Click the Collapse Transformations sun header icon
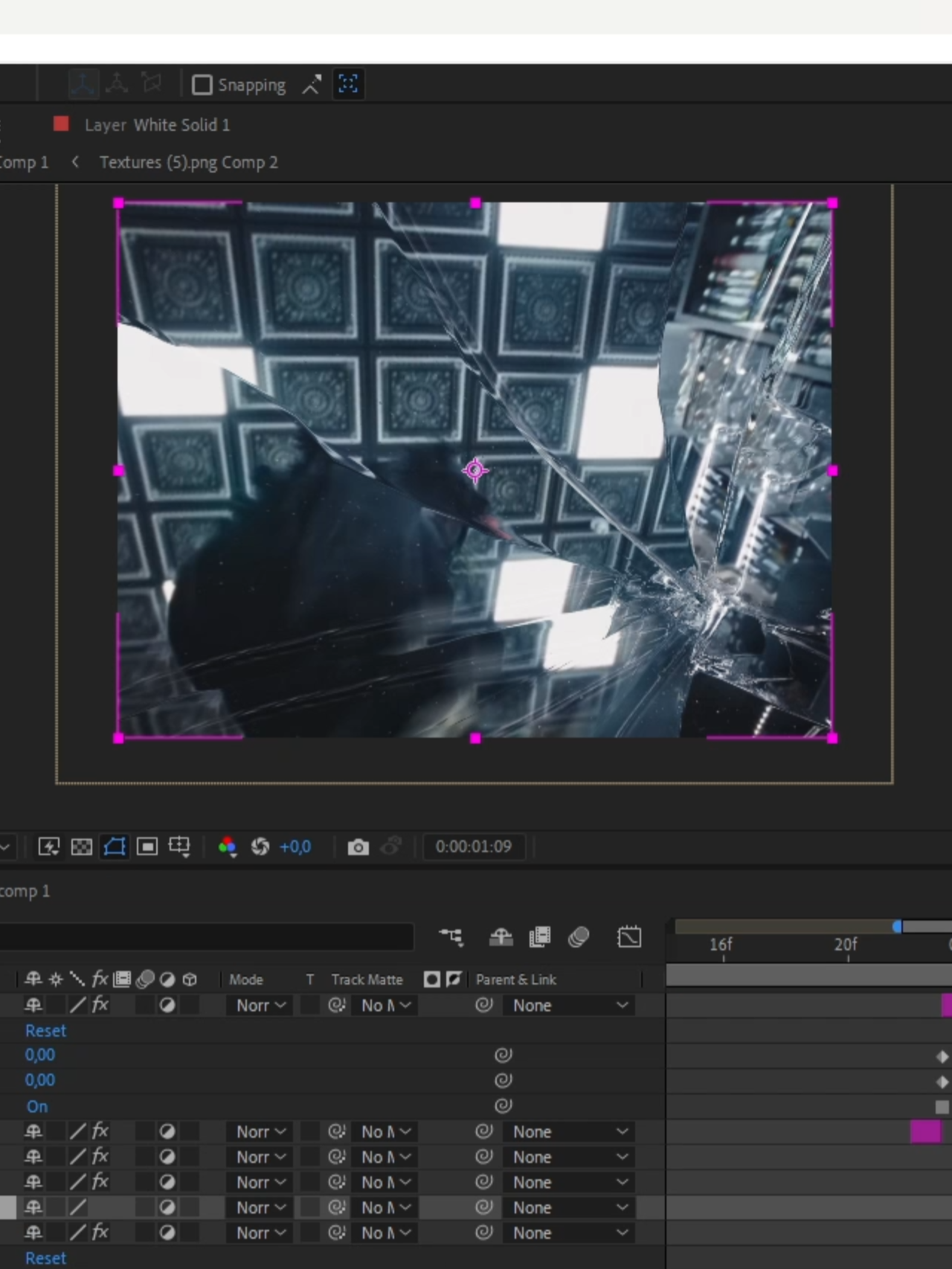 pyautogui.click(x=56, y=979)
